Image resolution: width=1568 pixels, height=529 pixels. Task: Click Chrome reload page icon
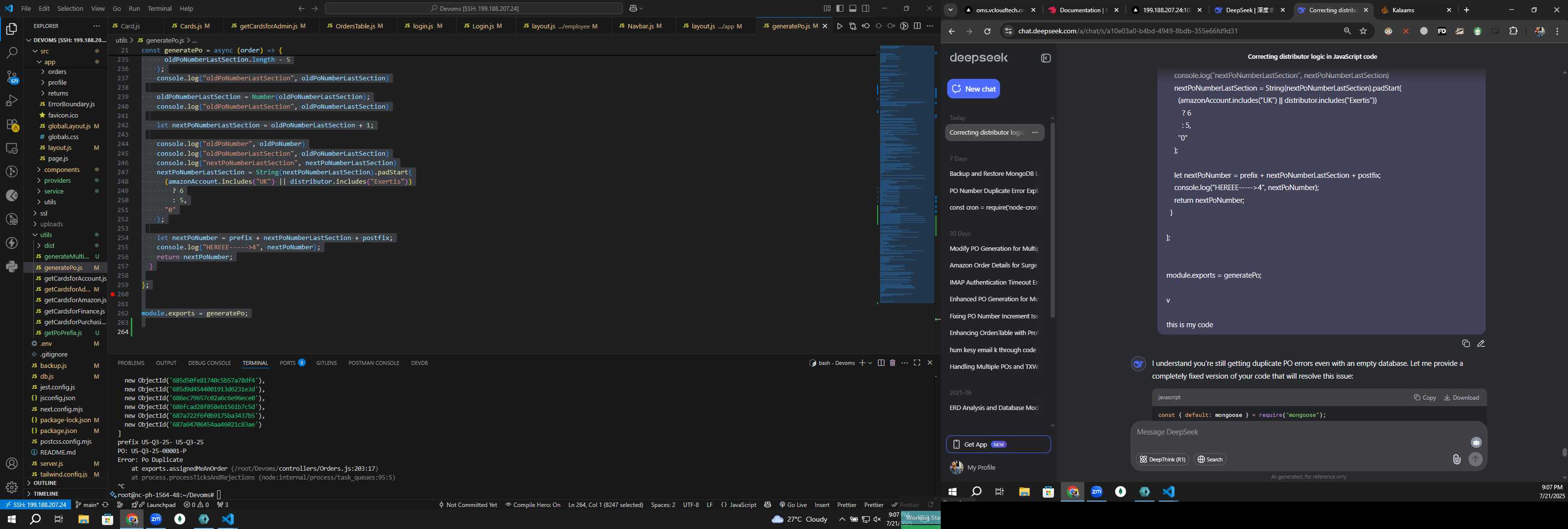click(987, 31)
